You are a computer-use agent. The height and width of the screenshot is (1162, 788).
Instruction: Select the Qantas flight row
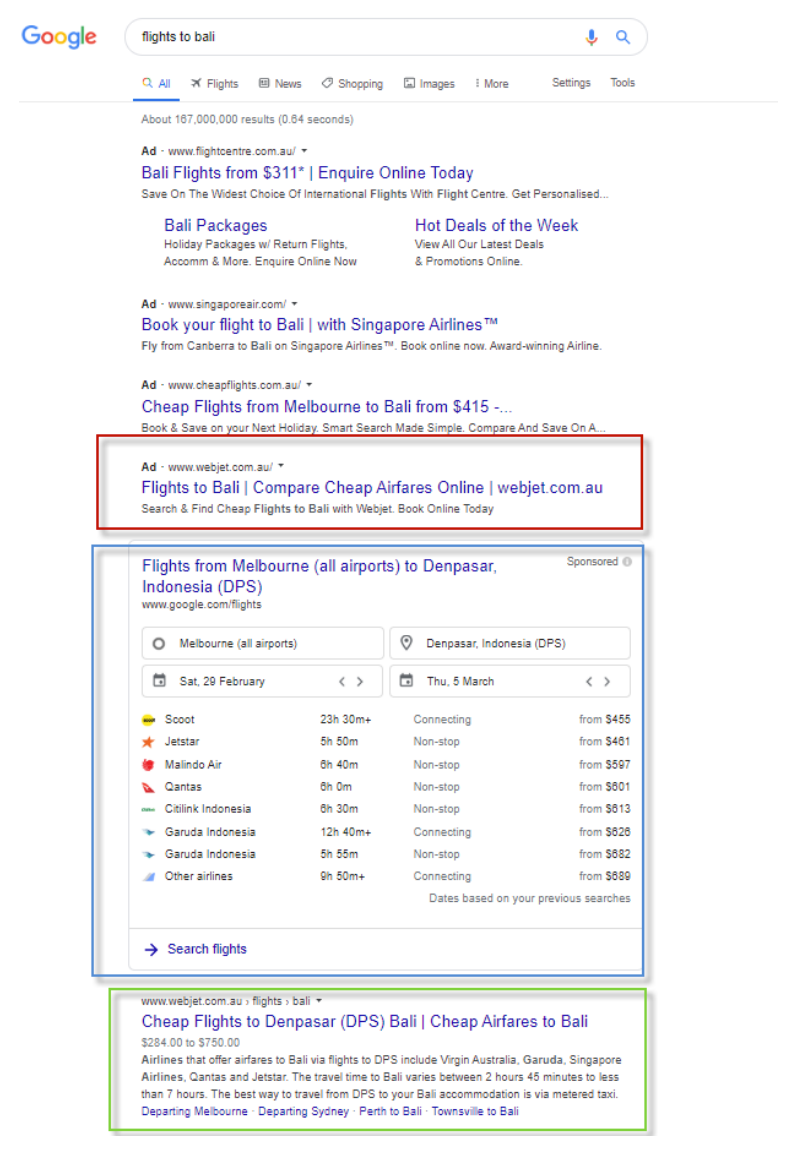pyautogui.click(x=385, y=787)
